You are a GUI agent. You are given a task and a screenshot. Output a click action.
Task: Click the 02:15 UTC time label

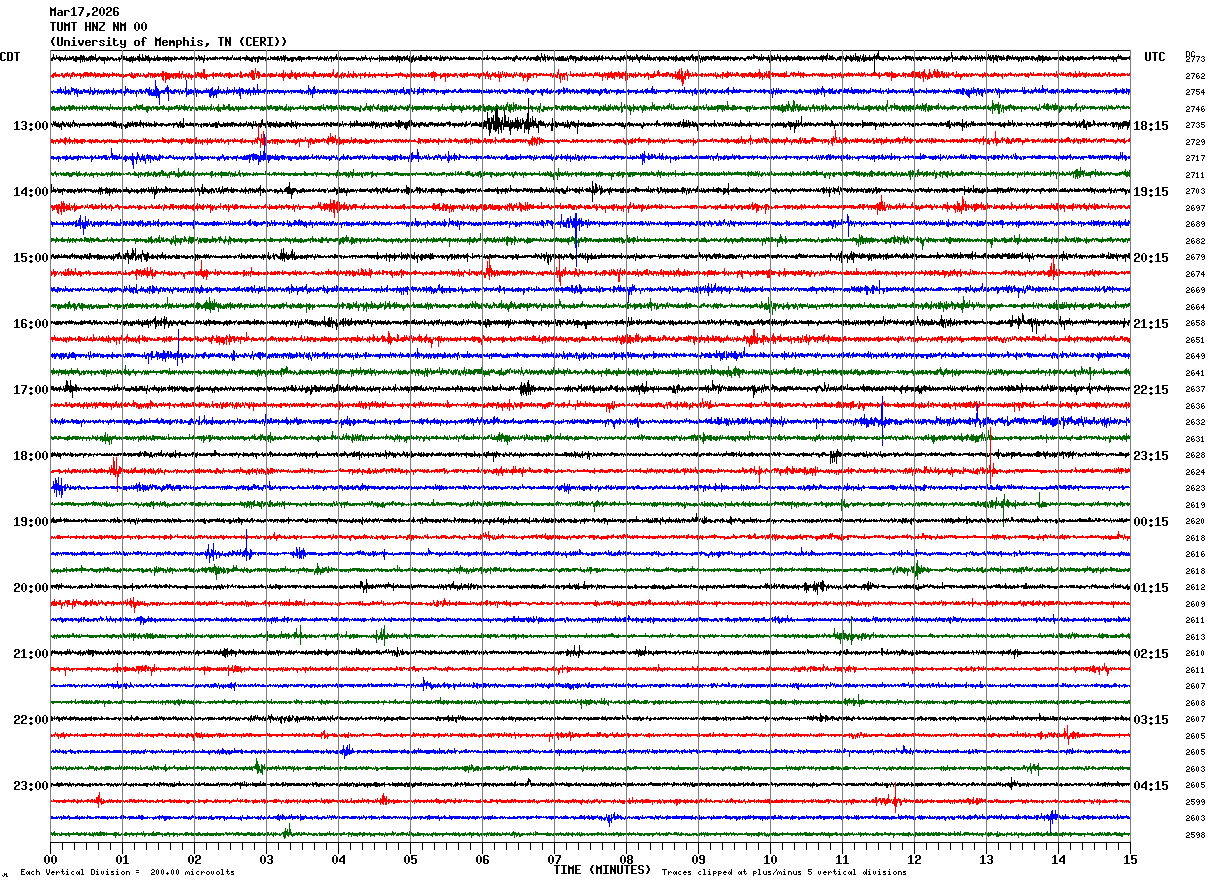(1151, 654)
